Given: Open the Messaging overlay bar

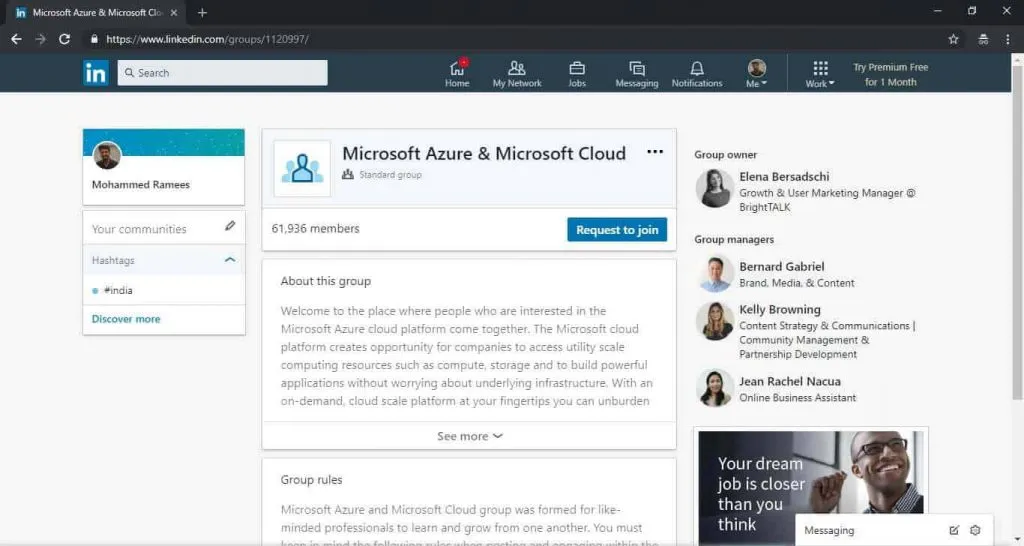Looking at the screenshot, I should 894,530.
